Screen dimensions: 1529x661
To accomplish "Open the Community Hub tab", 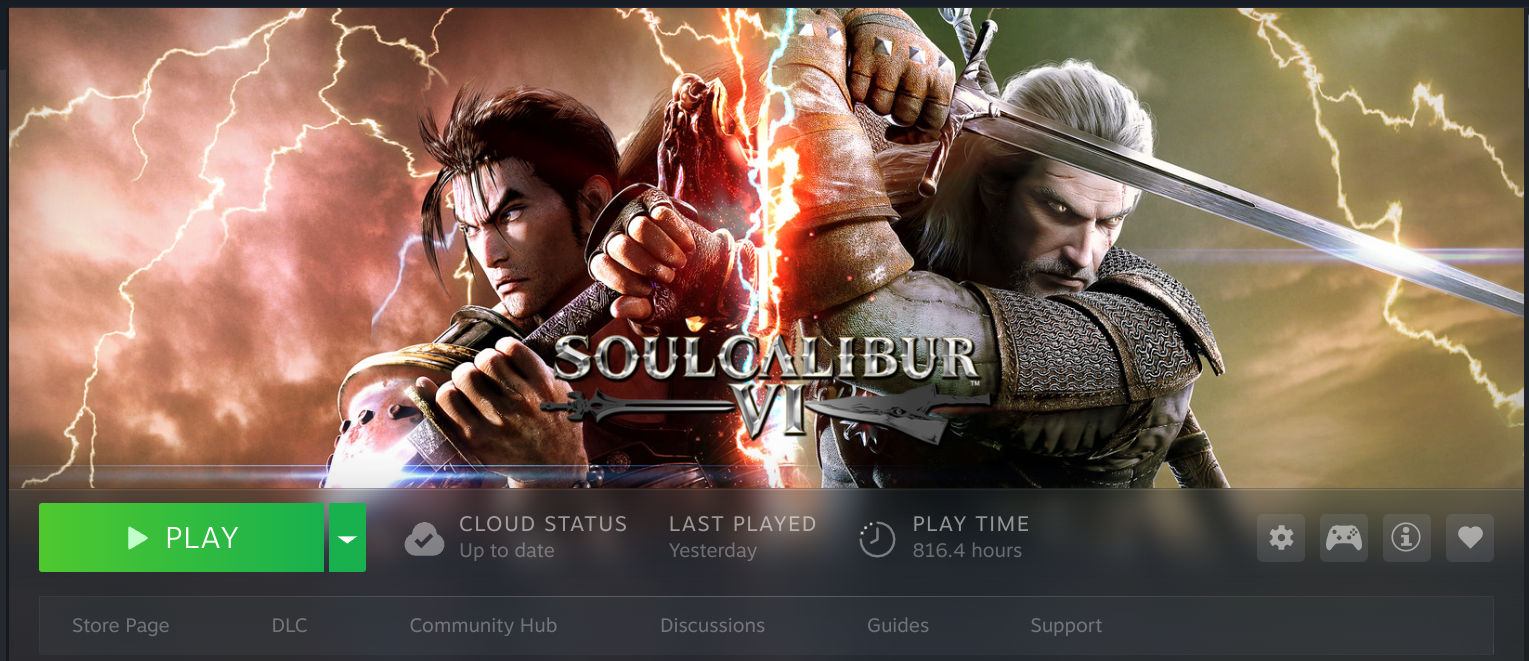I will pos(483,626).
